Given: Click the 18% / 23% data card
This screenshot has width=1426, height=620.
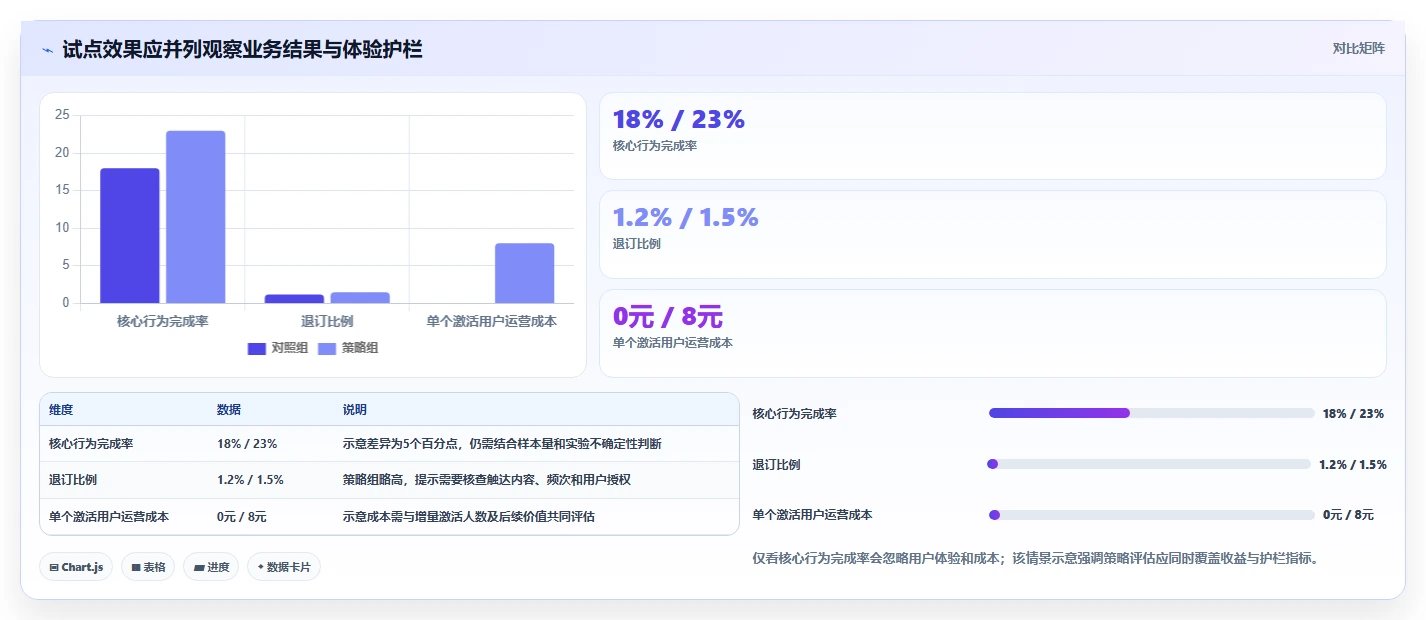Looking at the screenshot, I should coord(992,136).
